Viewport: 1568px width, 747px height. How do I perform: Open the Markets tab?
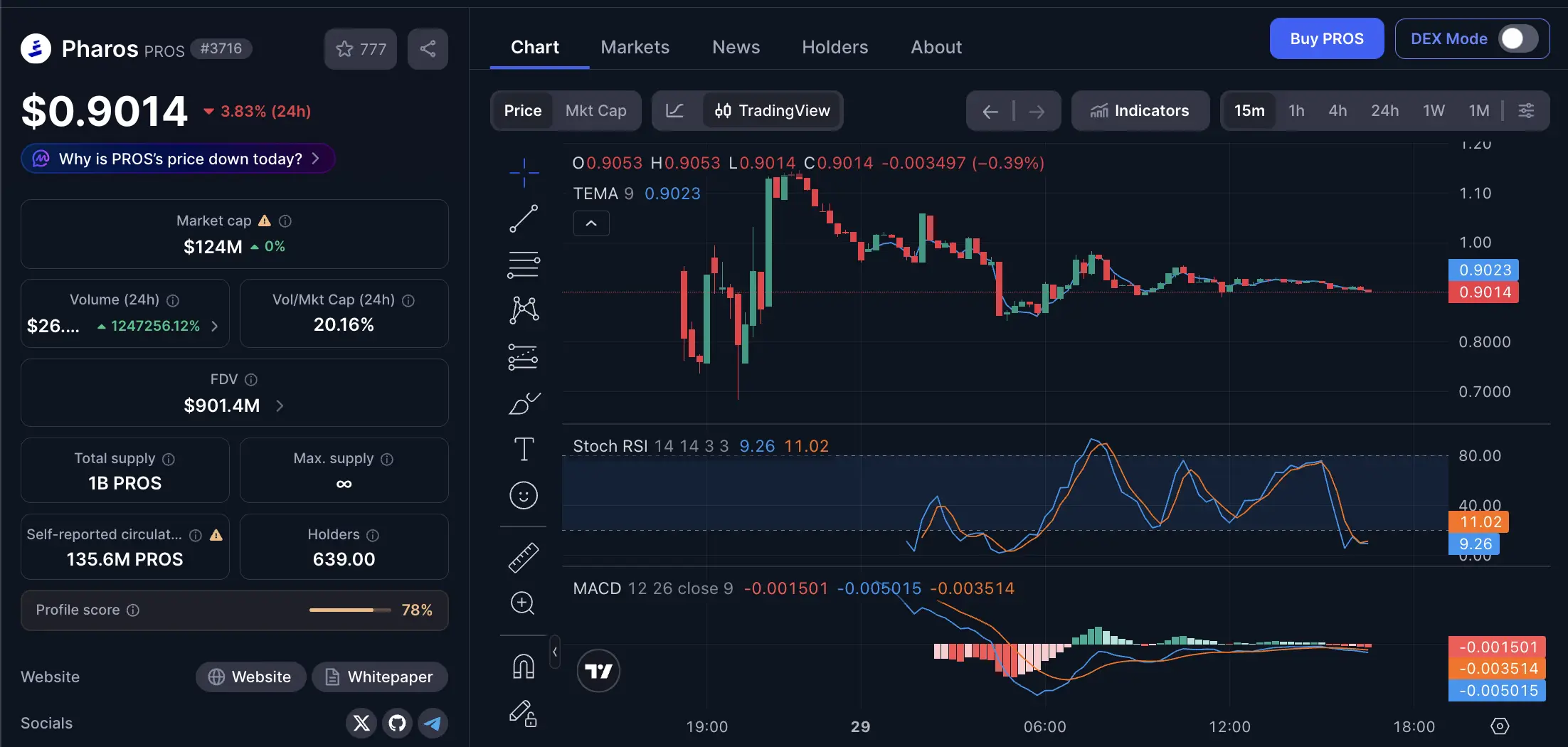(635, 47)
